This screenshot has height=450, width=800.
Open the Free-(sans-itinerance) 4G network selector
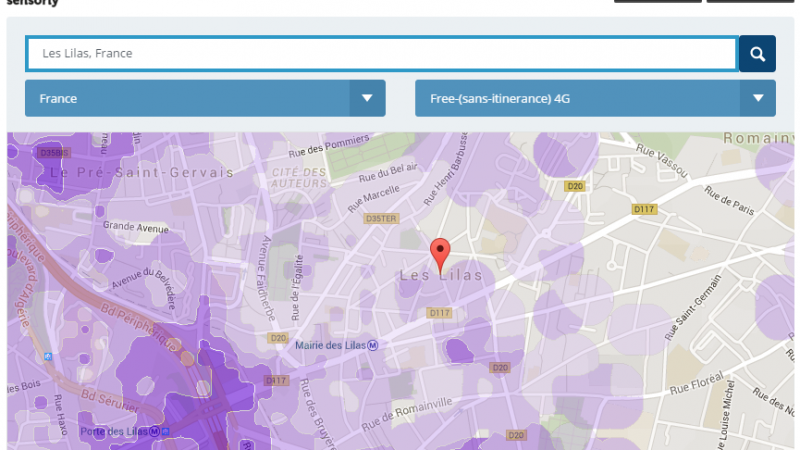click(x=578, y=98)
